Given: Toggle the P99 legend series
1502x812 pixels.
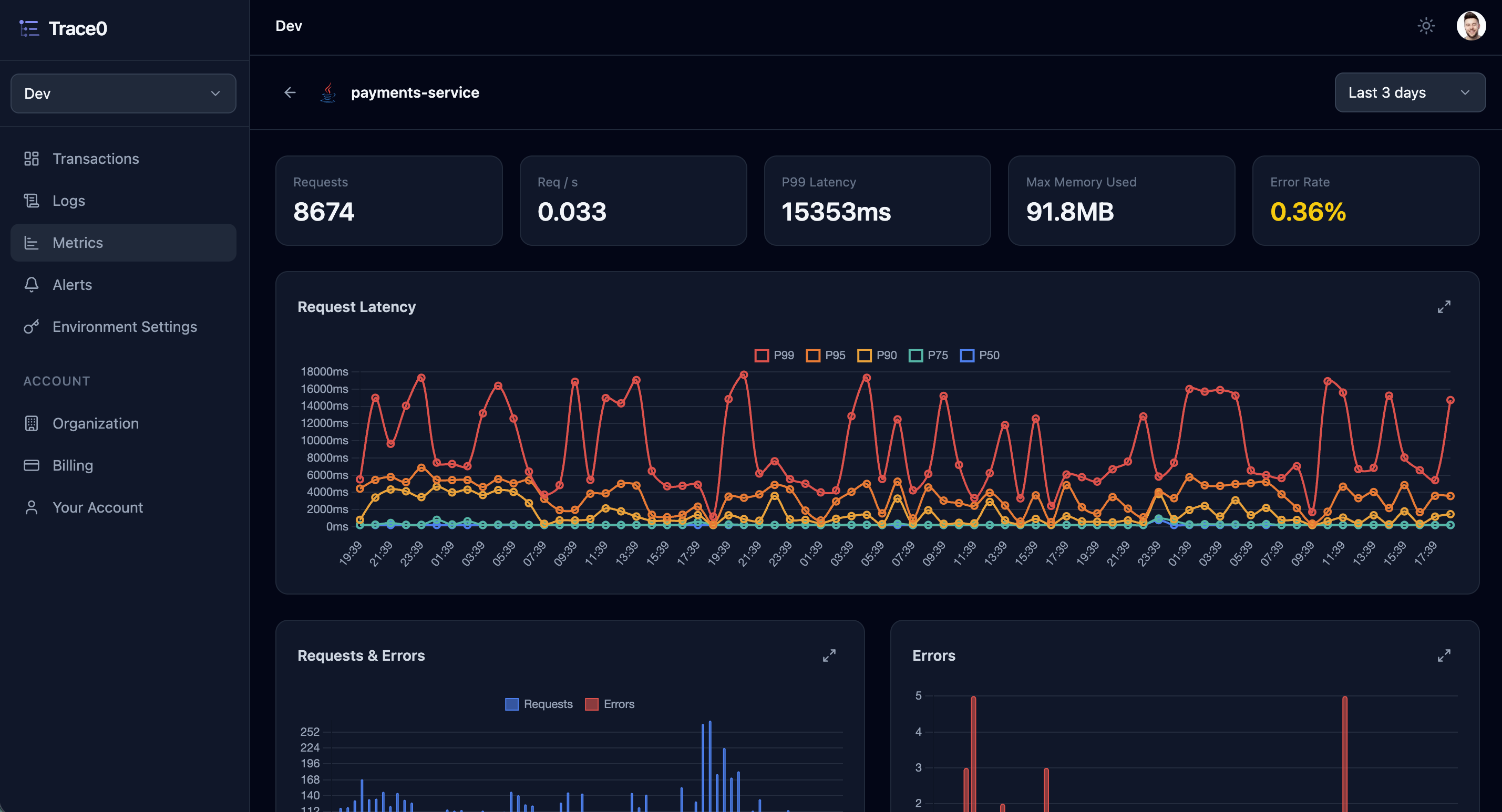Looking at the screenshot, I should pyautogui.click(x=774, y=355).
